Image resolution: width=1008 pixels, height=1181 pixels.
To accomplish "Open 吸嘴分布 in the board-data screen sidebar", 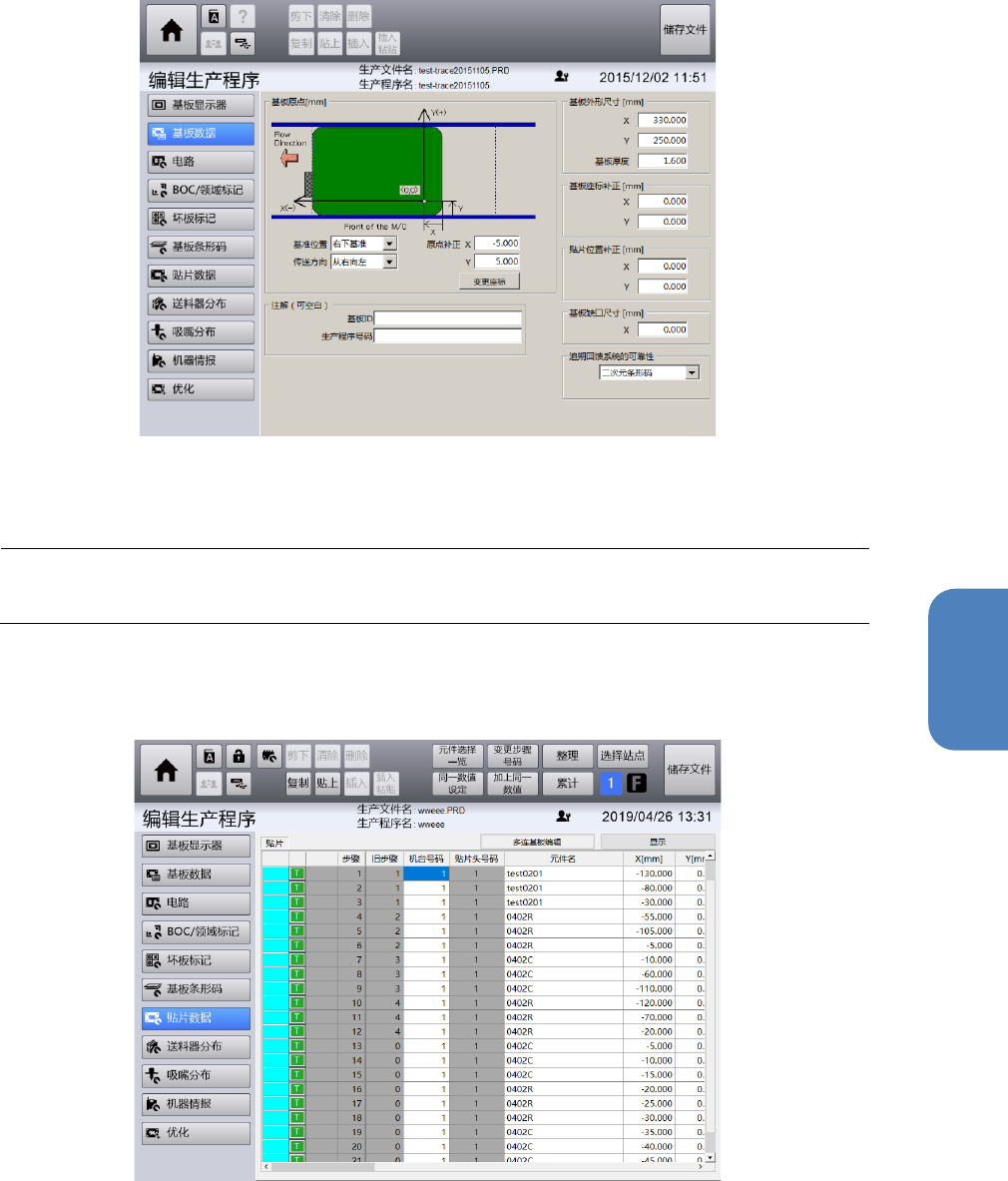I will tap(201, 332).
